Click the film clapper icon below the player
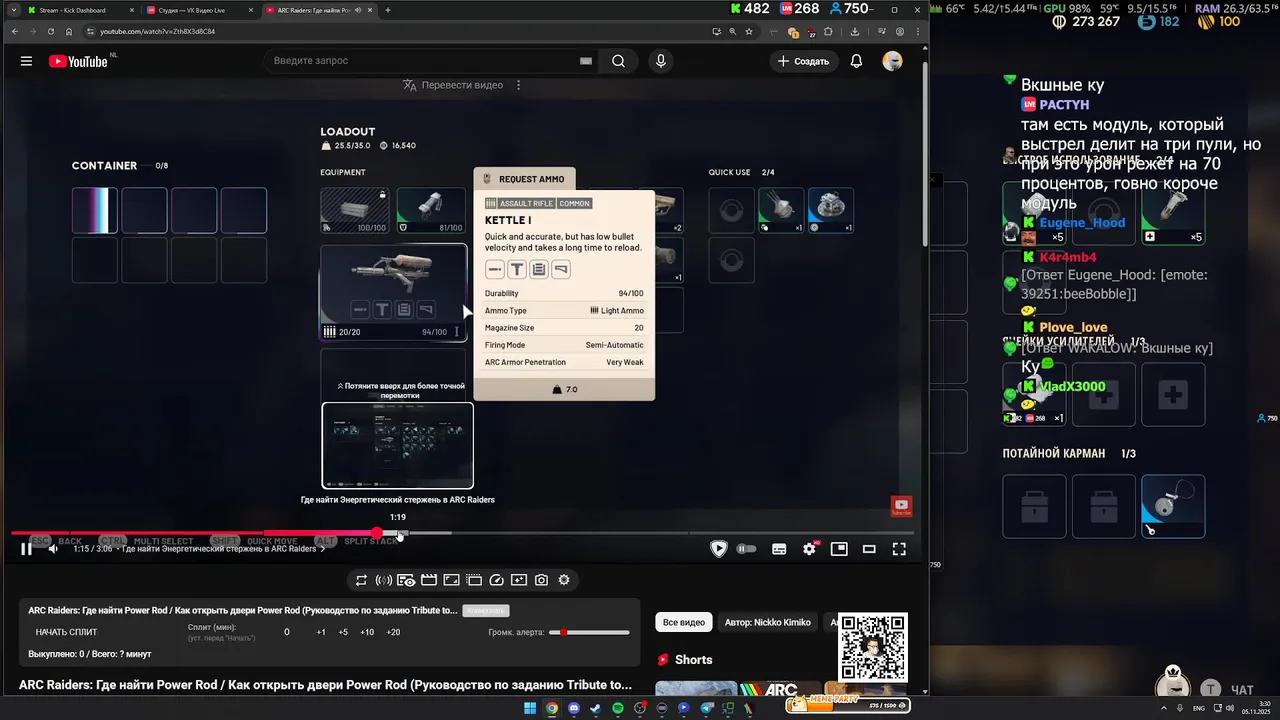Screen dimensions: 1280x720 (x=428, y=580)
